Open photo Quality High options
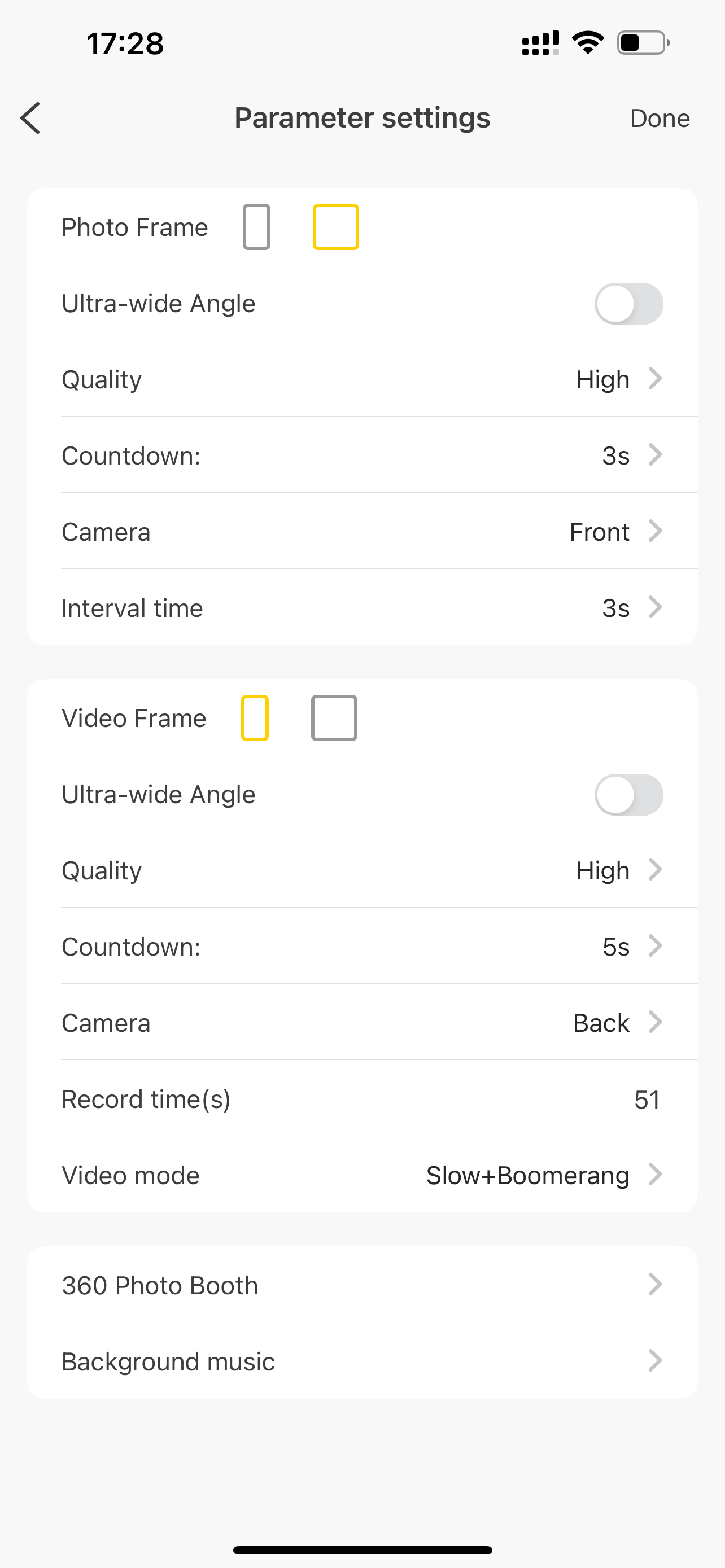 point(617,379)
